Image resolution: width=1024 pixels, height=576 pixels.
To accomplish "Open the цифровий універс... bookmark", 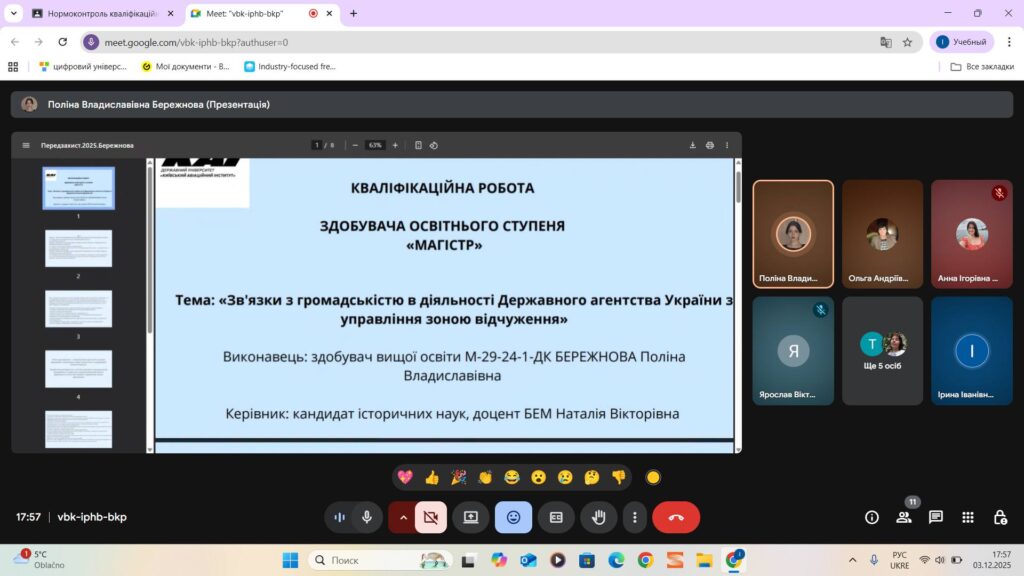I will (84, 66).
